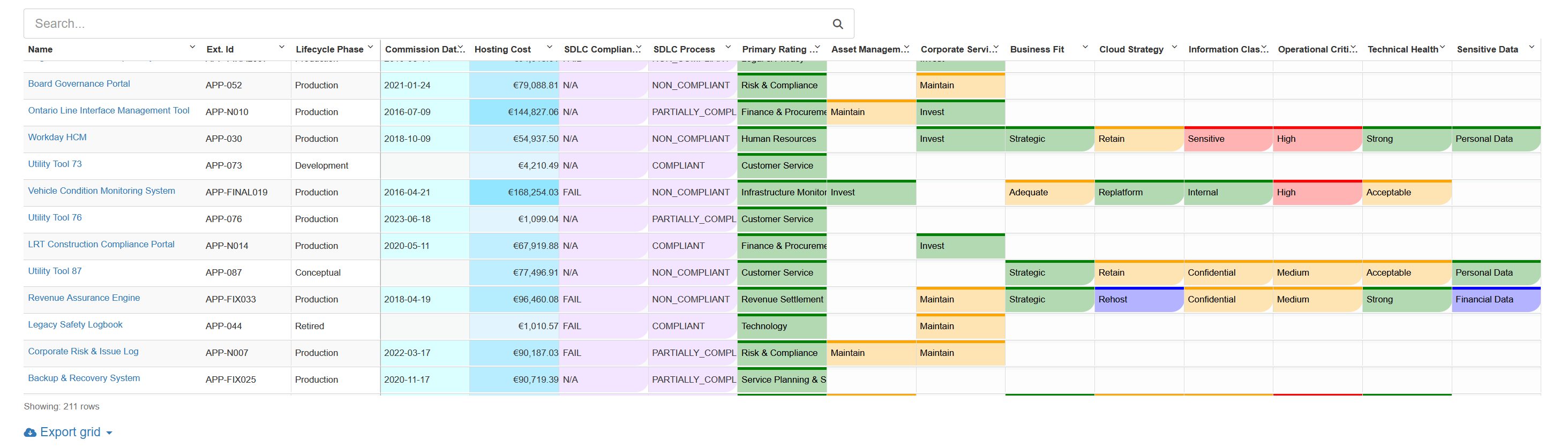Select the blue Rehost cell for Revenue Assurance Engine

1139,300
